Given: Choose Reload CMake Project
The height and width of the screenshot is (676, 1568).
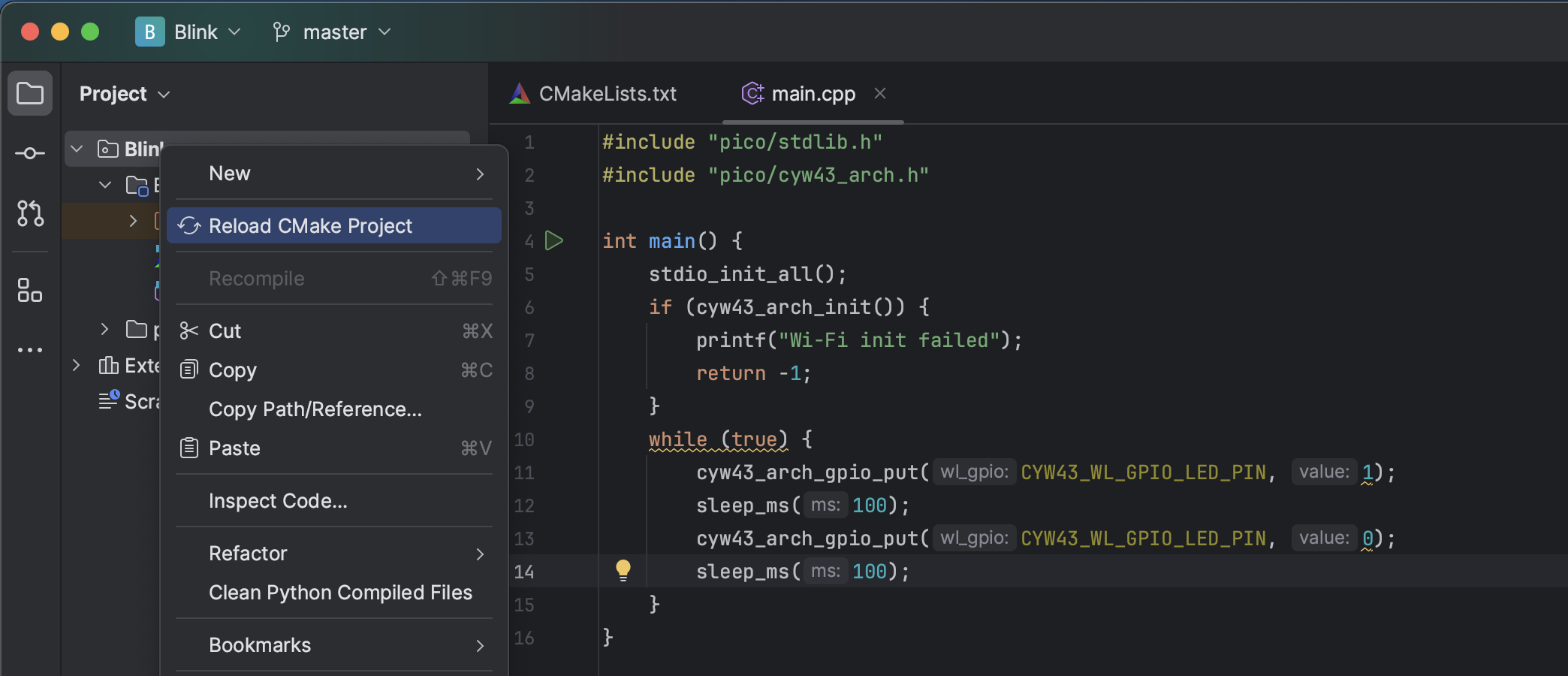Looking at the screenshot, I should click(334, 226).
